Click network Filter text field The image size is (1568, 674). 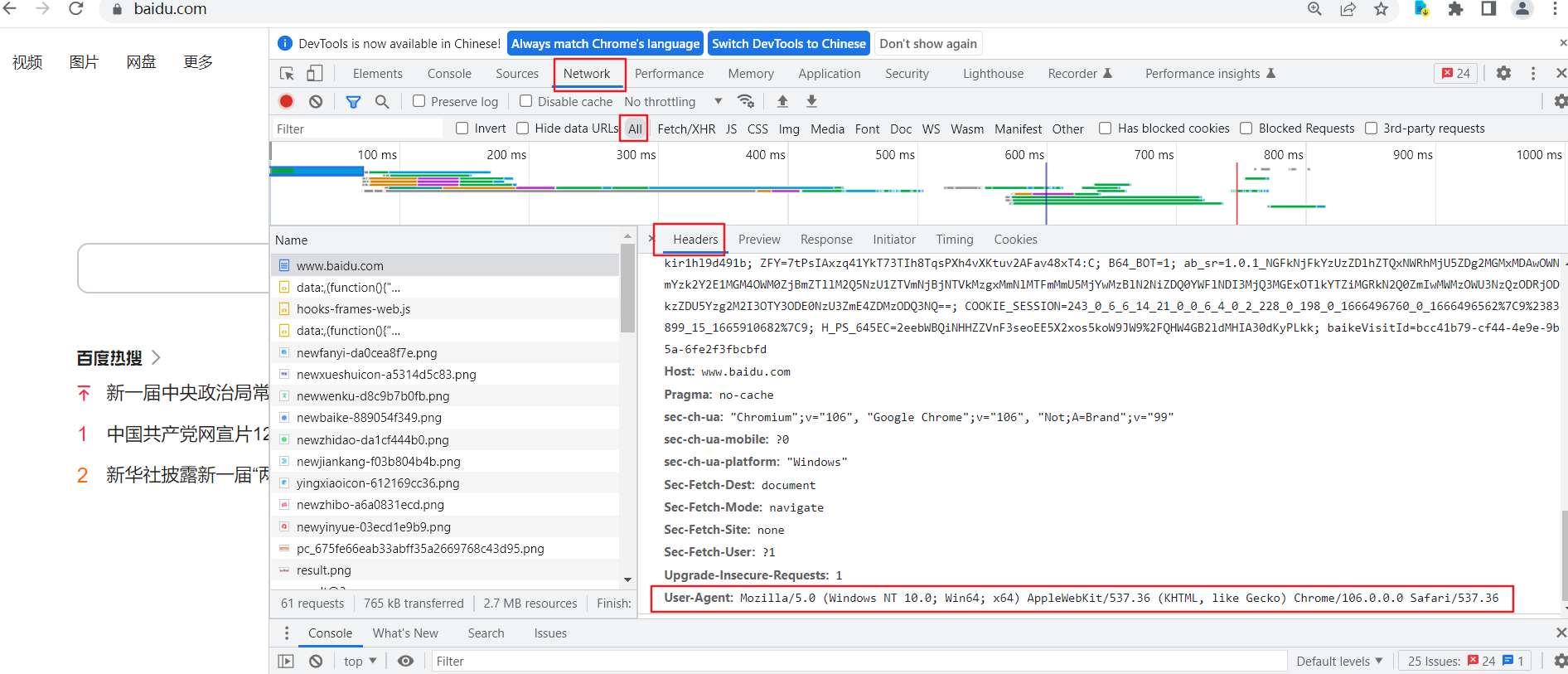tap(357, 128)
